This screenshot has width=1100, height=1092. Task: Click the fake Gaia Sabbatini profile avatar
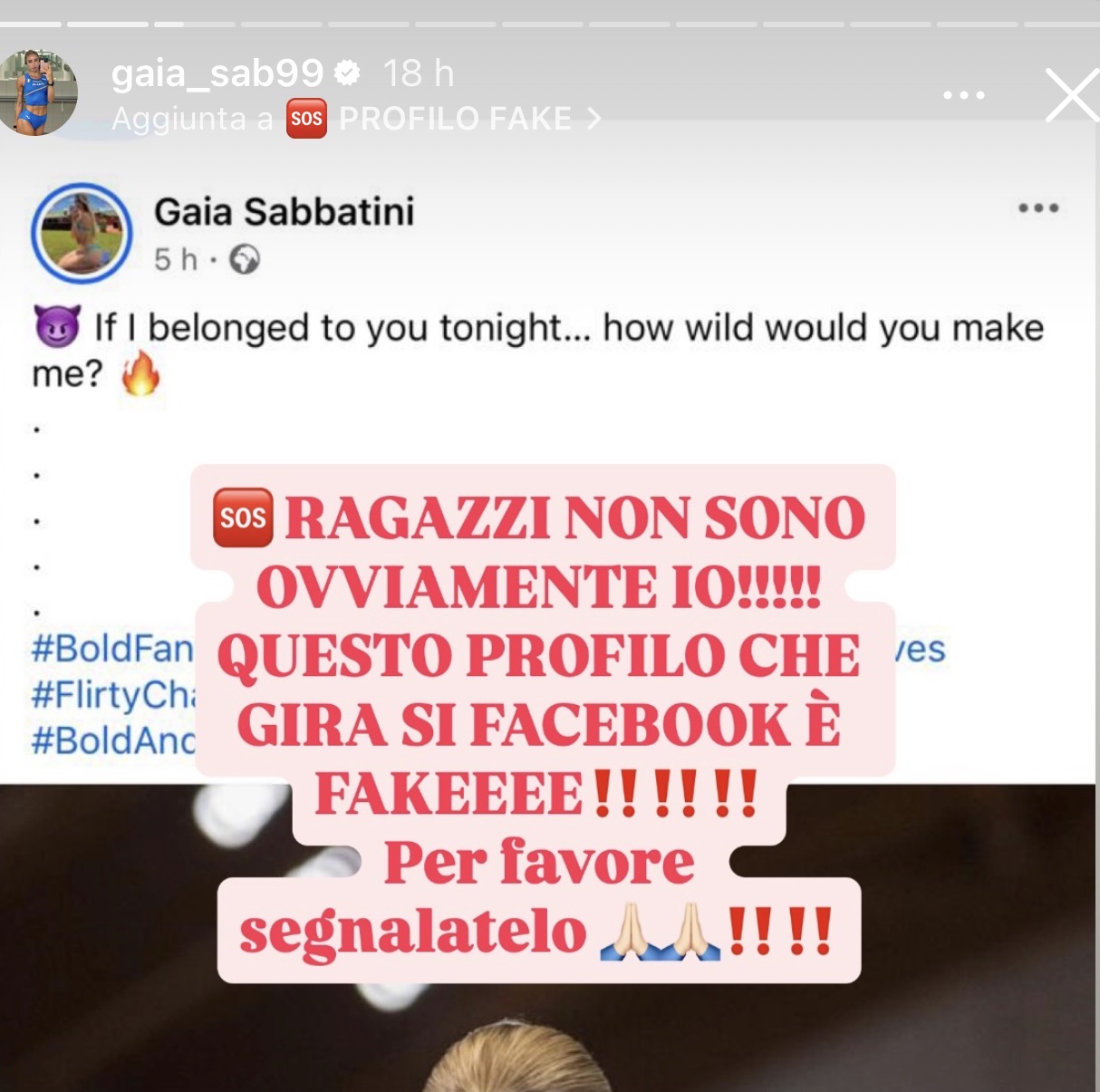(x=82, y=233)
